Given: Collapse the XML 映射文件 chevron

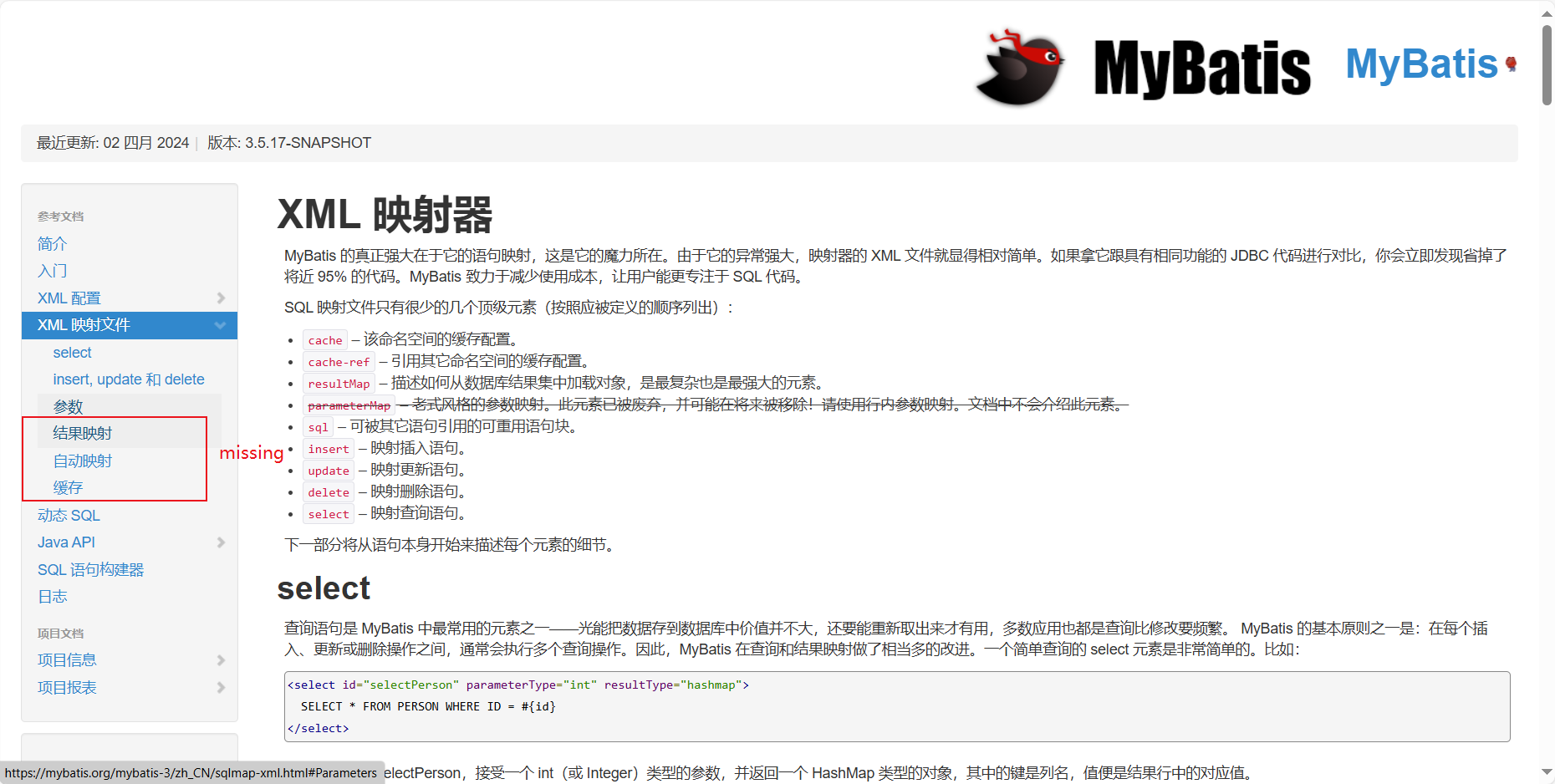Looking at the screenshot, I should (221, 325).
